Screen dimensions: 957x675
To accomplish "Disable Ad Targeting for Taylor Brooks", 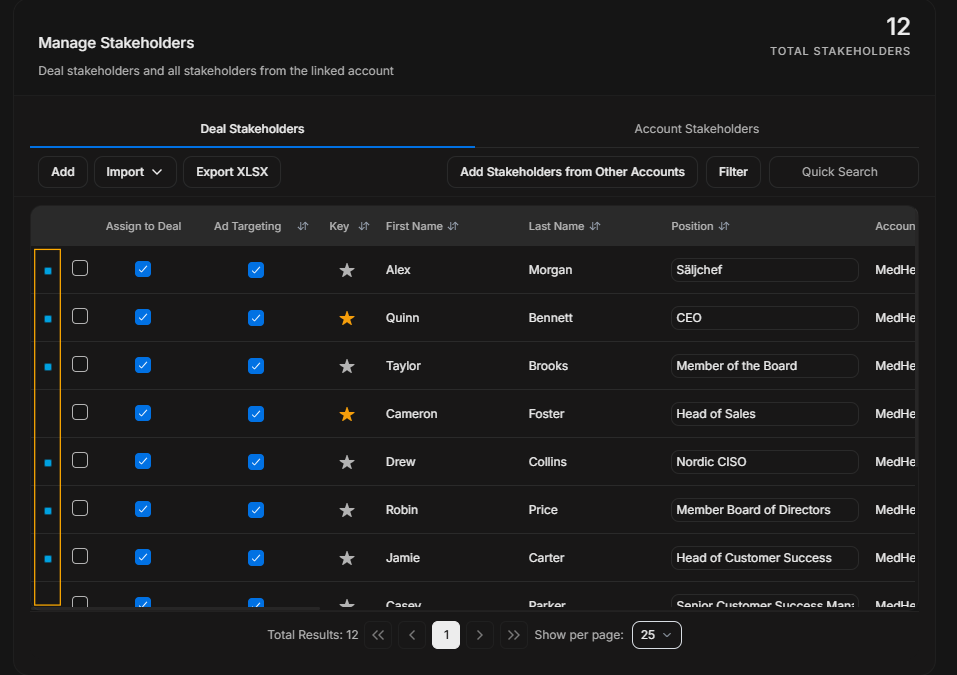I will [256, 366].
